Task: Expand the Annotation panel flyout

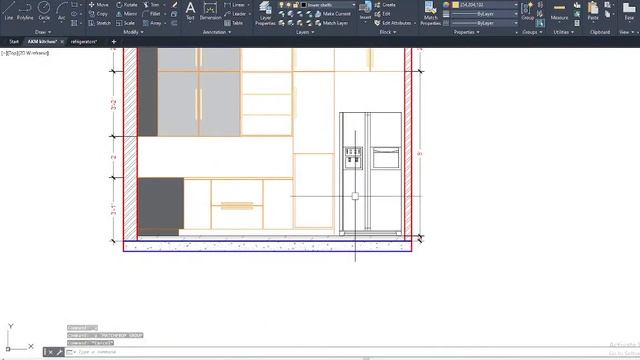Action: 217,32
